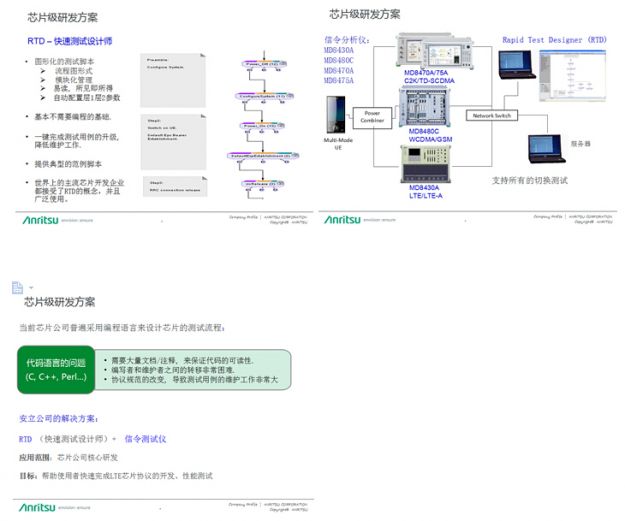The height and width of the screenshot is (521, 625).
Task: Click MD8430A in the signaling analyzer list
Action: pyautogui.click(x=339, y=50)
